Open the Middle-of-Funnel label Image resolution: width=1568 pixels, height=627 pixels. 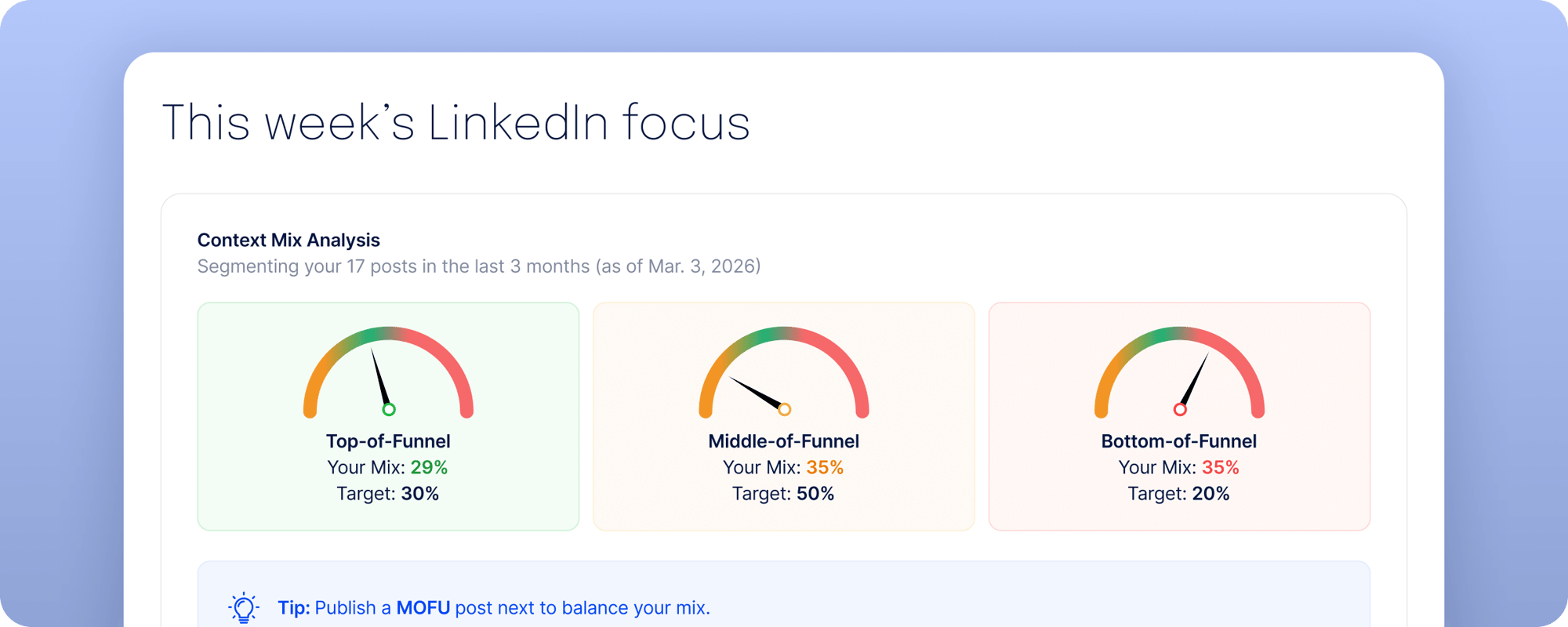[783, 440]
